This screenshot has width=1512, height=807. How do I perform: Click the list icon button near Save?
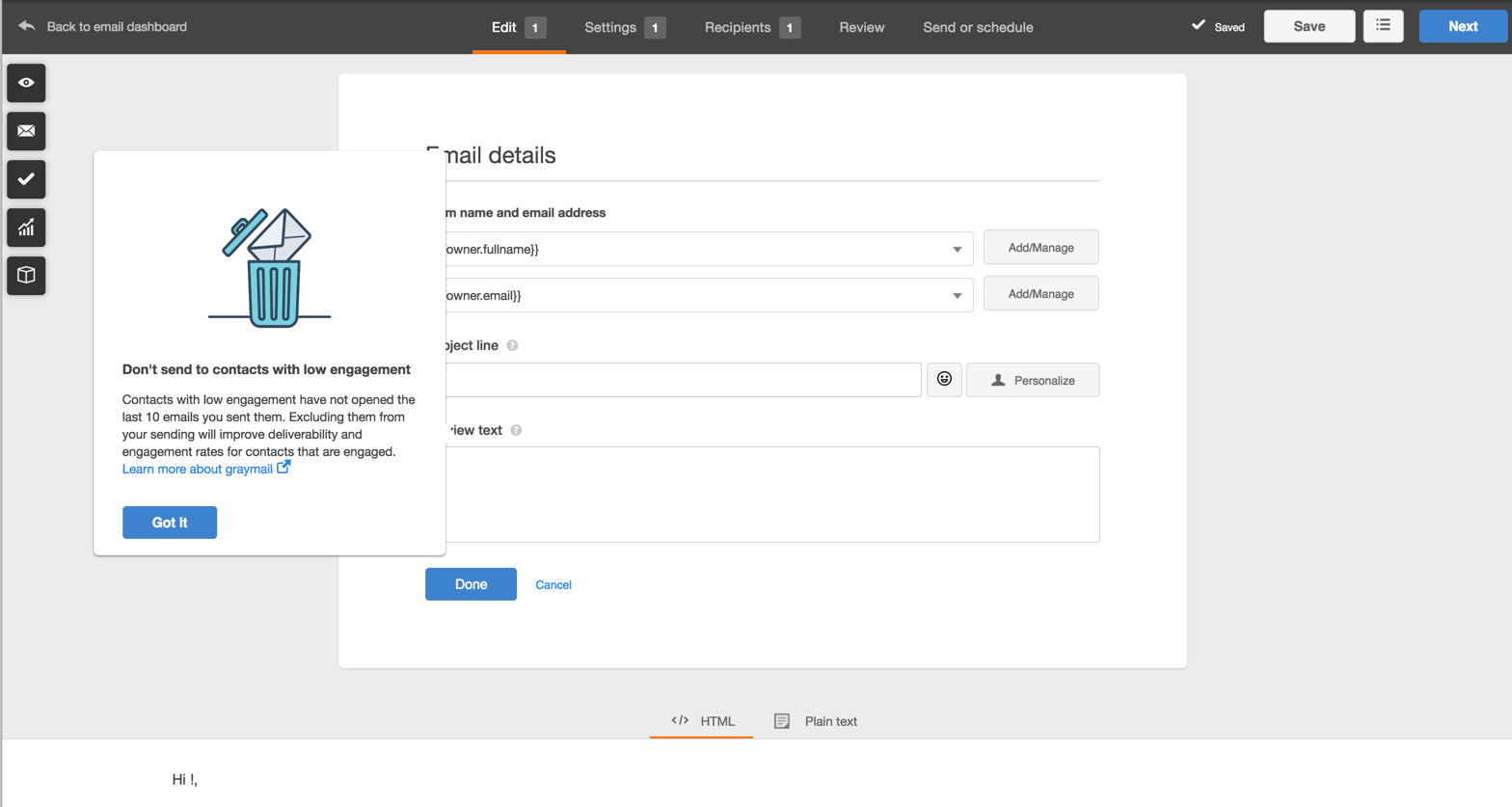(1383, 26)
